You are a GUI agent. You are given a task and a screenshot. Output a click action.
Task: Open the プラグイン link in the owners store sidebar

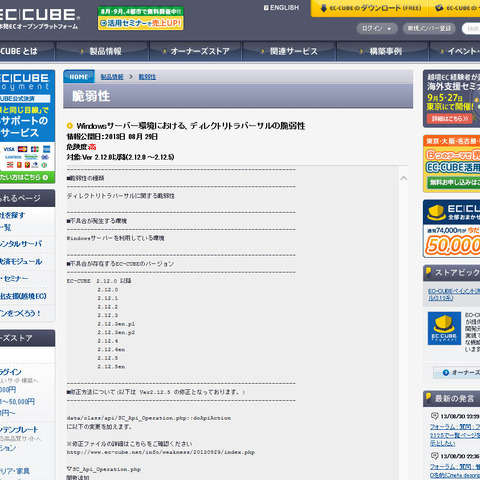tap(11, 372)
